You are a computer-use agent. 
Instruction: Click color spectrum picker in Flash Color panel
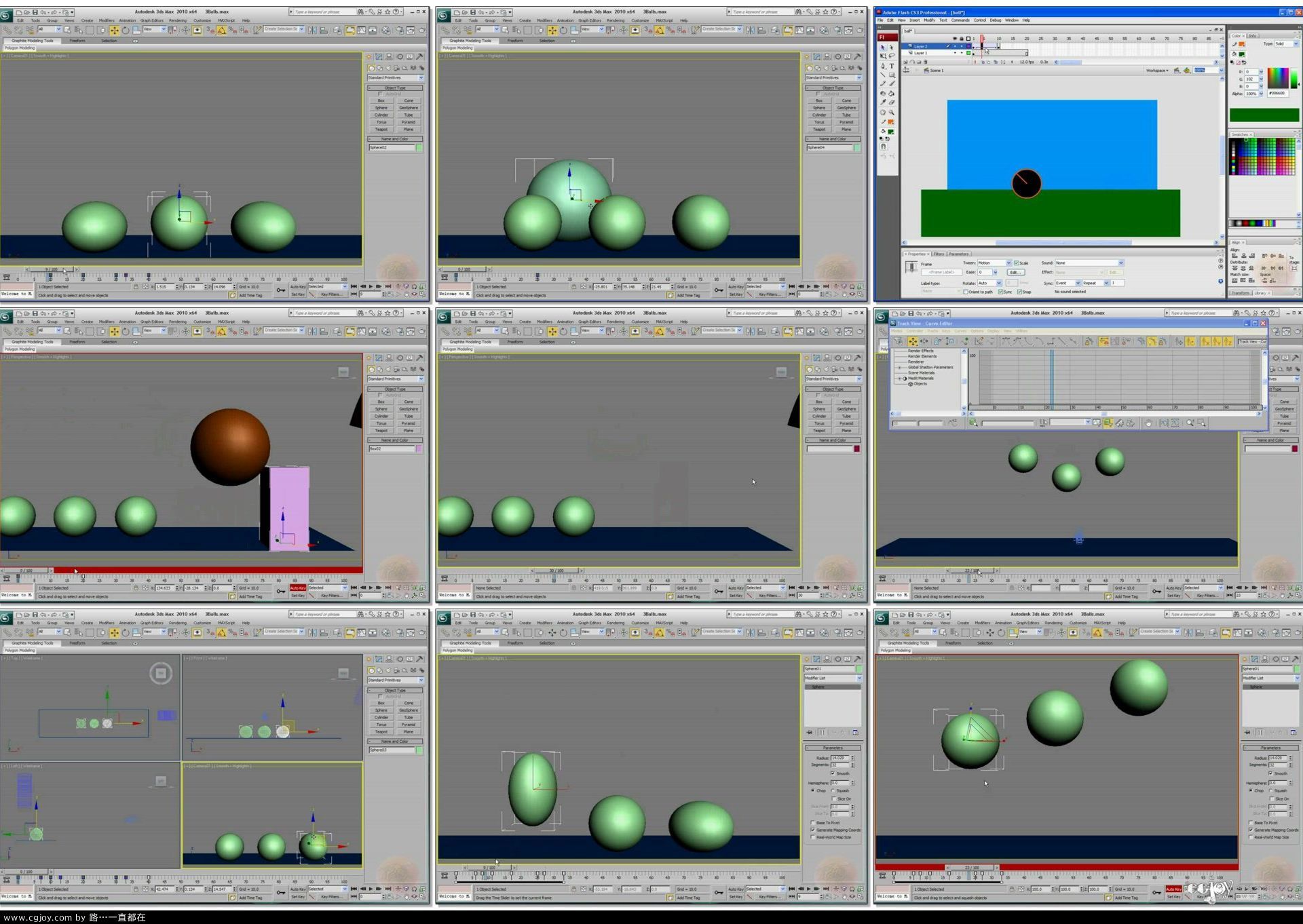tap(1279, 78)
